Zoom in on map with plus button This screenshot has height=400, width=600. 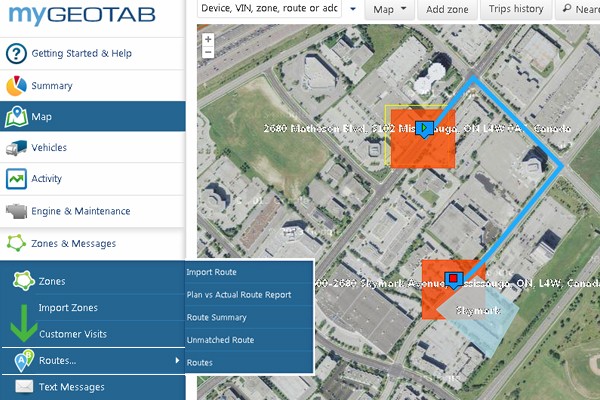[x=208, y=41]
